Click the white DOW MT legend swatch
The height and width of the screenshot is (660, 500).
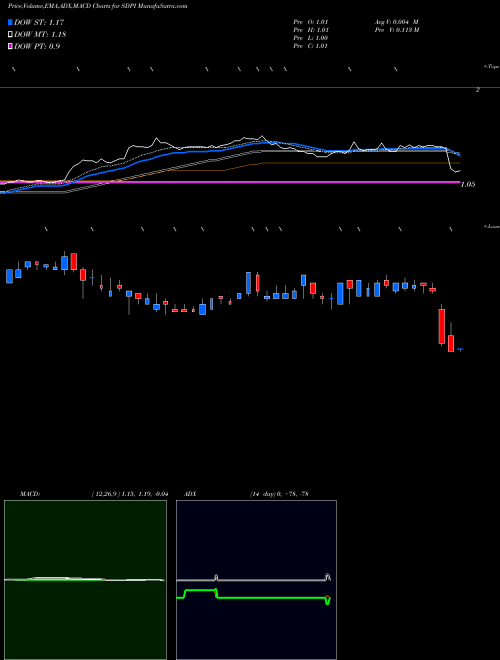[x=10, y=34]
